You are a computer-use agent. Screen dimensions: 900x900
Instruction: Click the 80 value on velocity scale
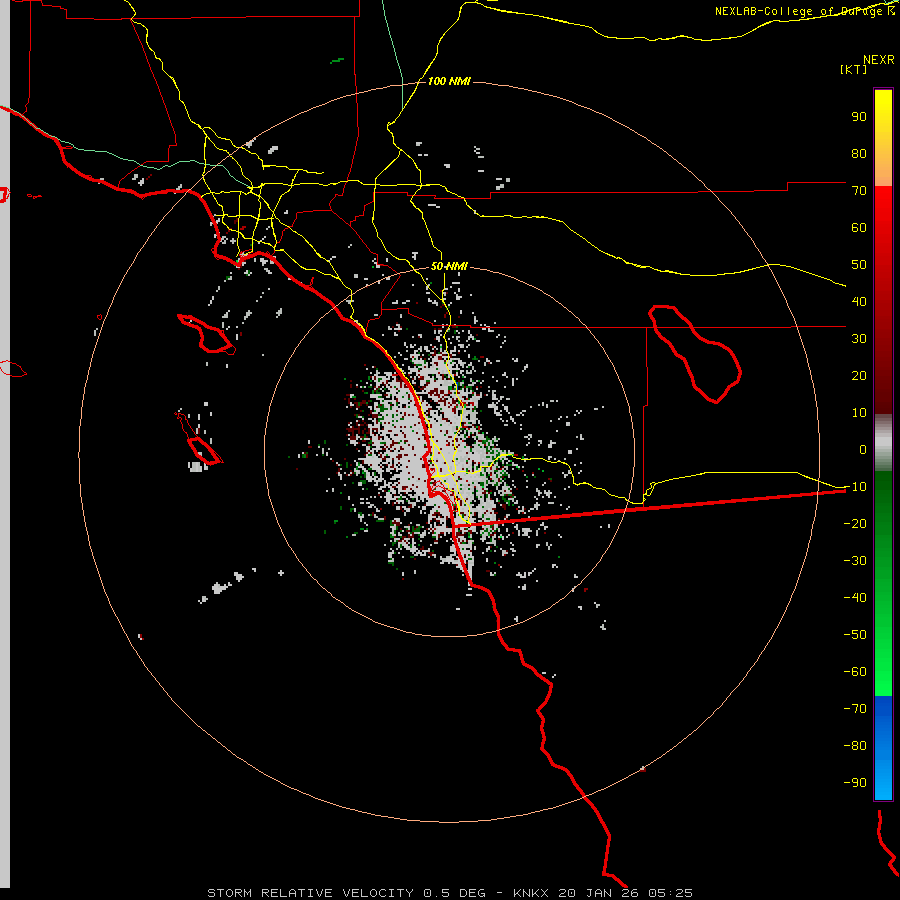859,154
